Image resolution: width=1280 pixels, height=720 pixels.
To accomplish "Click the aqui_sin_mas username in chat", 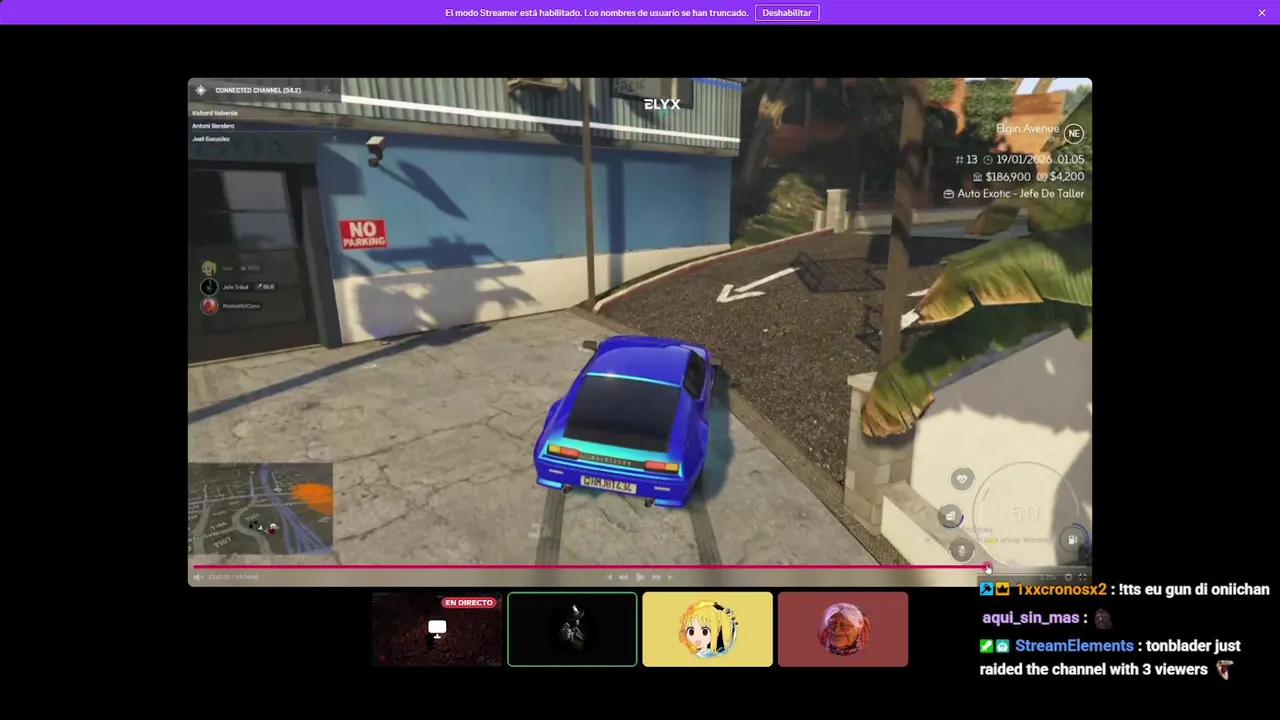I will [1032, 618].
